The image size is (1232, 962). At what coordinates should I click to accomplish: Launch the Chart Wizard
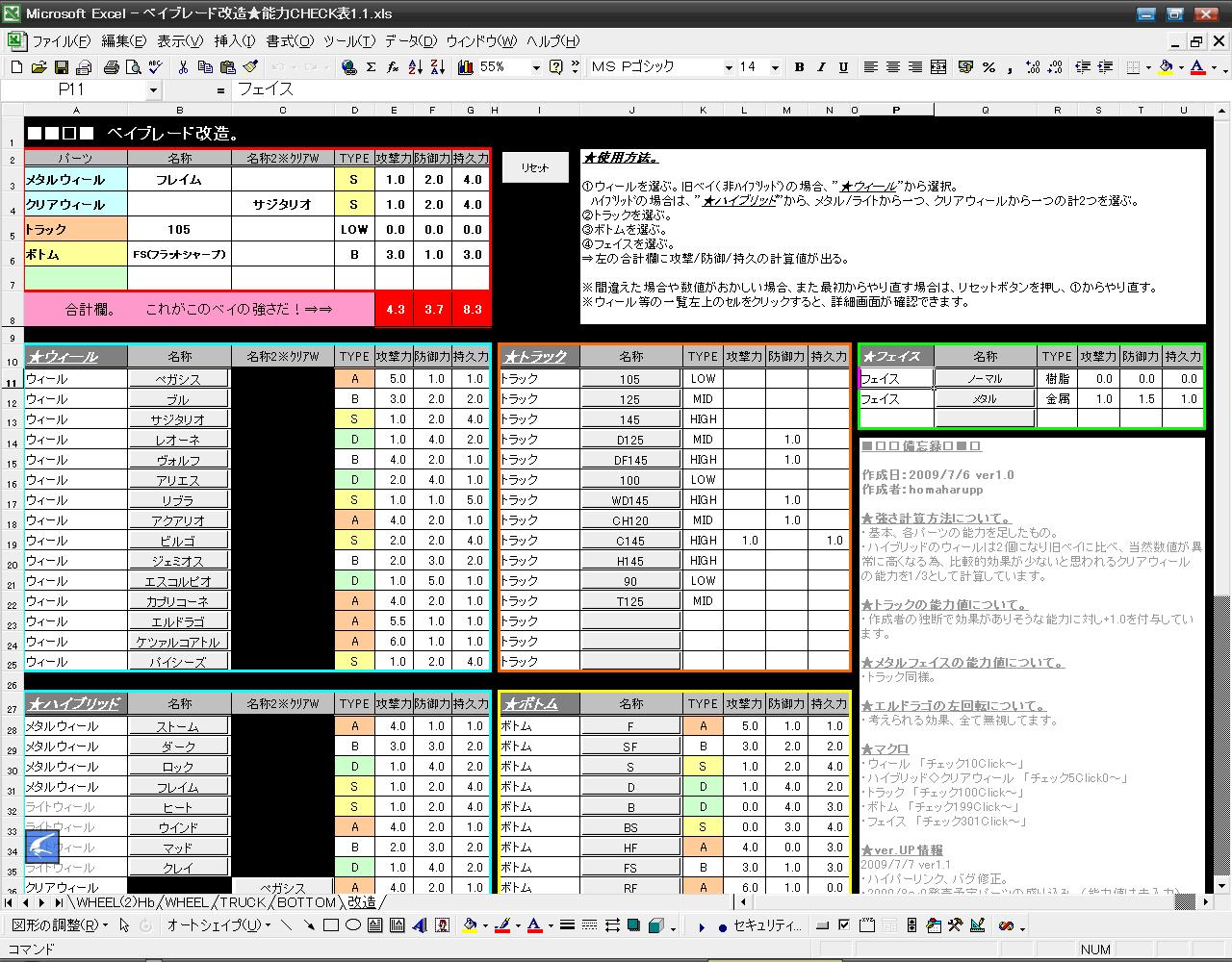(466, 67)
